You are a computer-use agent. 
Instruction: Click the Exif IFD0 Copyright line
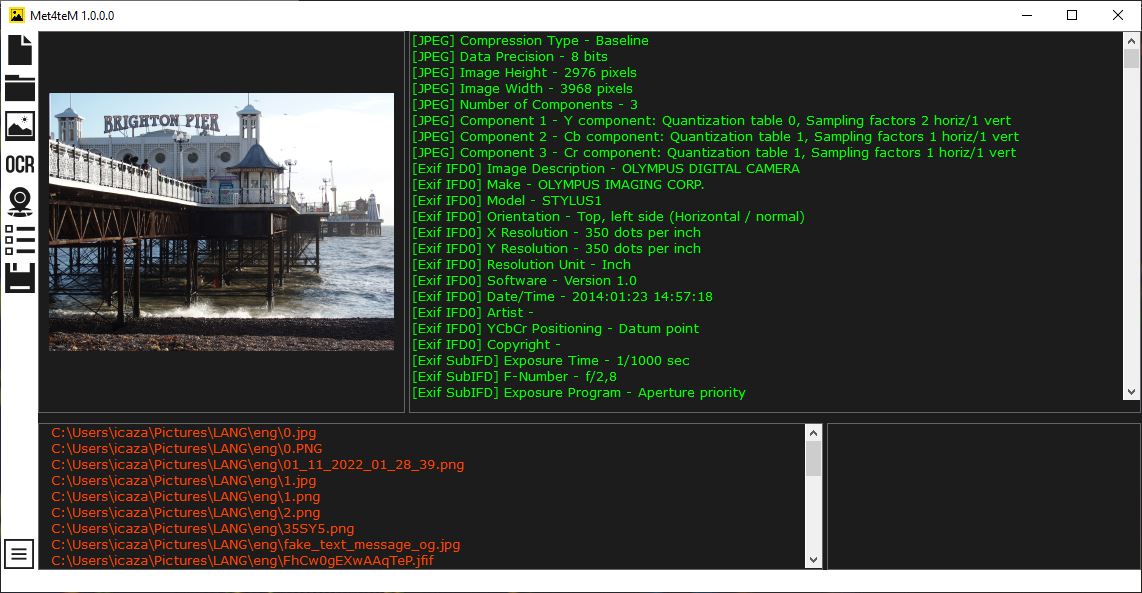(x=487, y=345)
